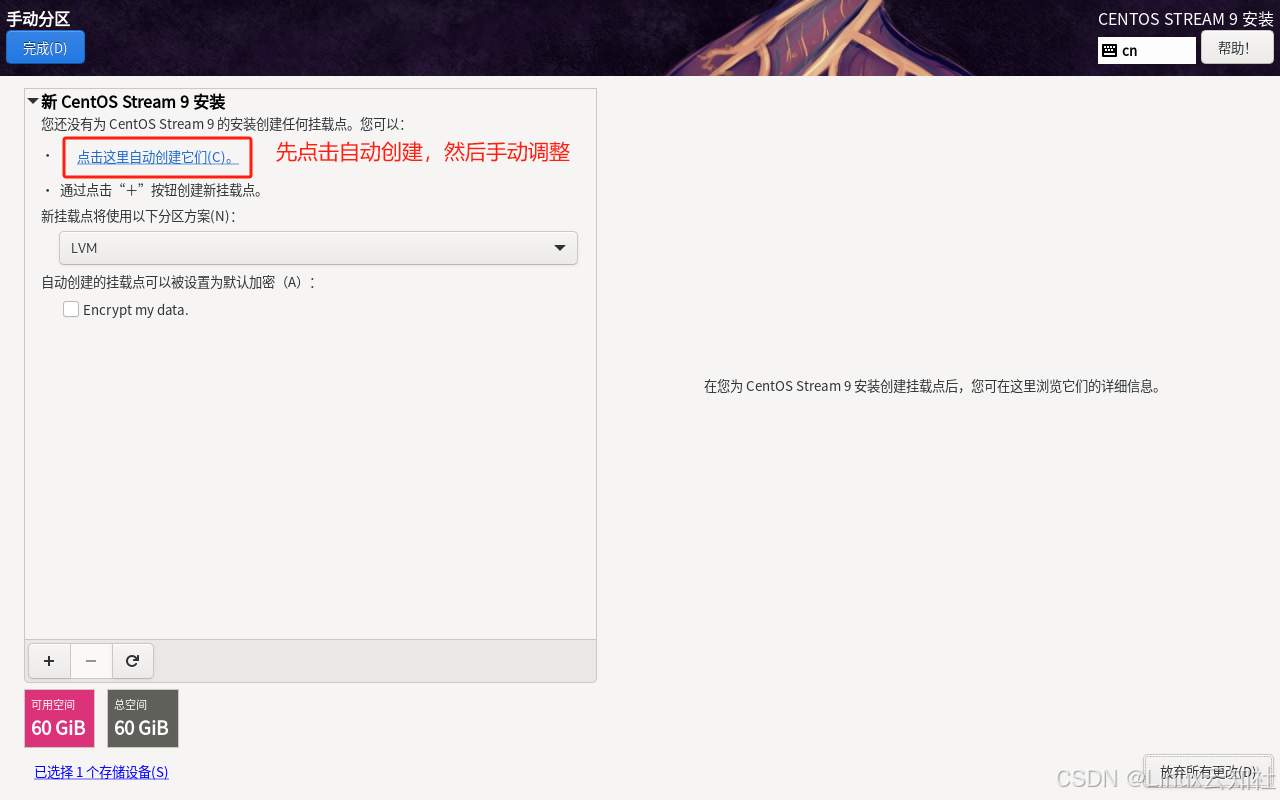The image size is (1280, 800).
Task: Click the down arrow inside the LVM selector
Action: point(559,247)
